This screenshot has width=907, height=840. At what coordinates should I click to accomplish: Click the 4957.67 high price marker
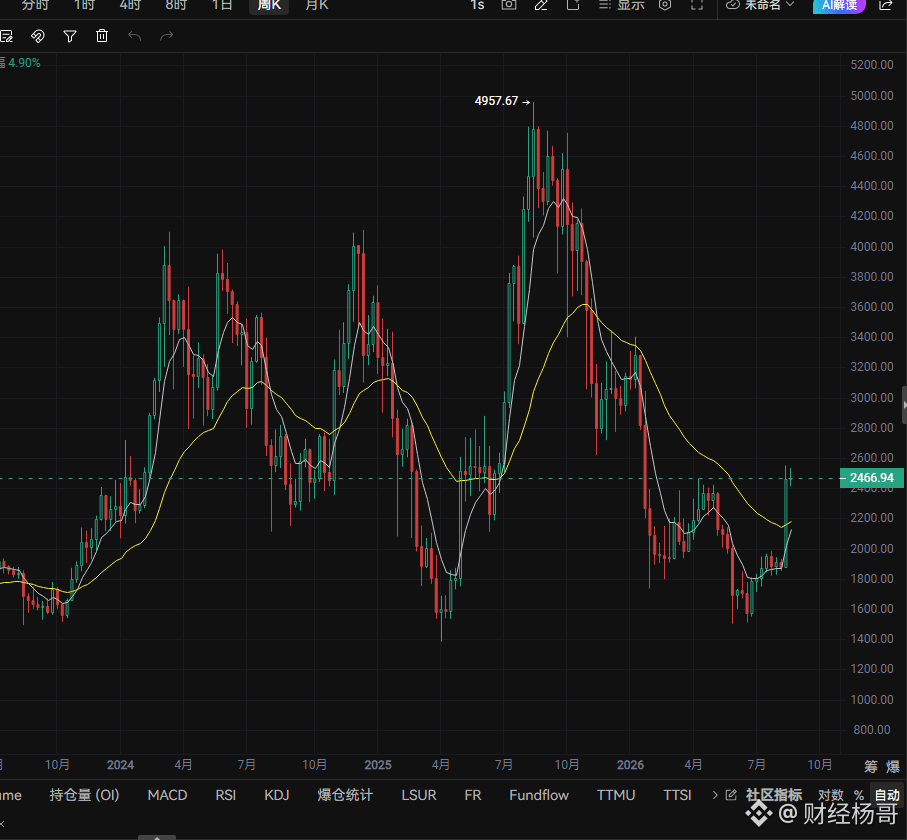pos(496,101)
